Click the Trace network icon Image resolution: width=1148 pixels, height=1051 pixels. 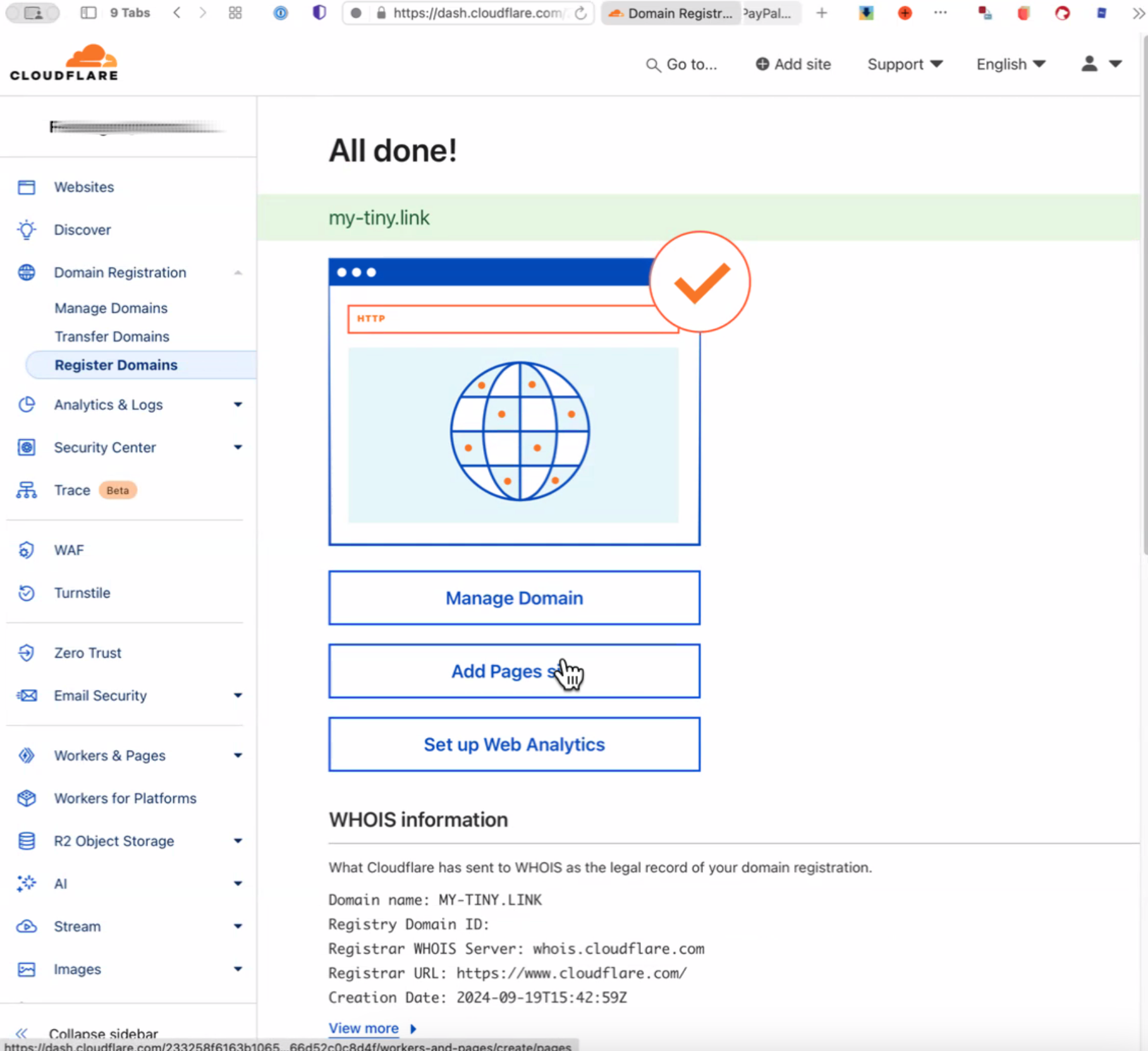(27, 490)
